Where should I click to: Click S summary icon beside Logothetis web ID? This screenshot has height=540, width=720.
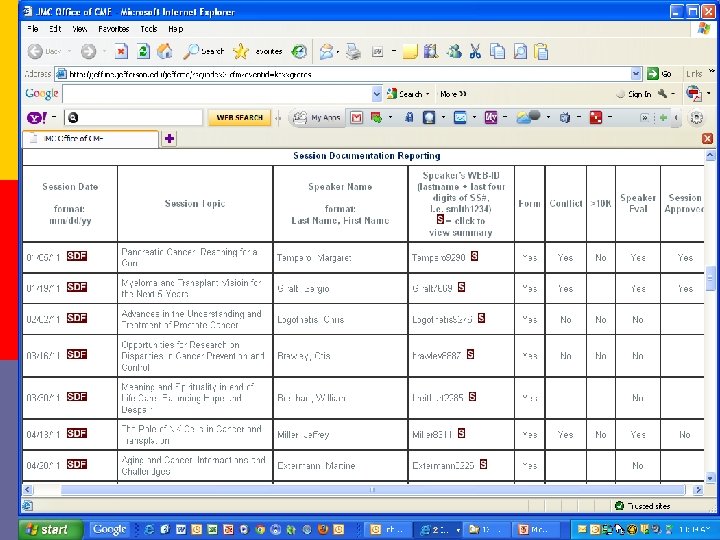click(481, 318)
